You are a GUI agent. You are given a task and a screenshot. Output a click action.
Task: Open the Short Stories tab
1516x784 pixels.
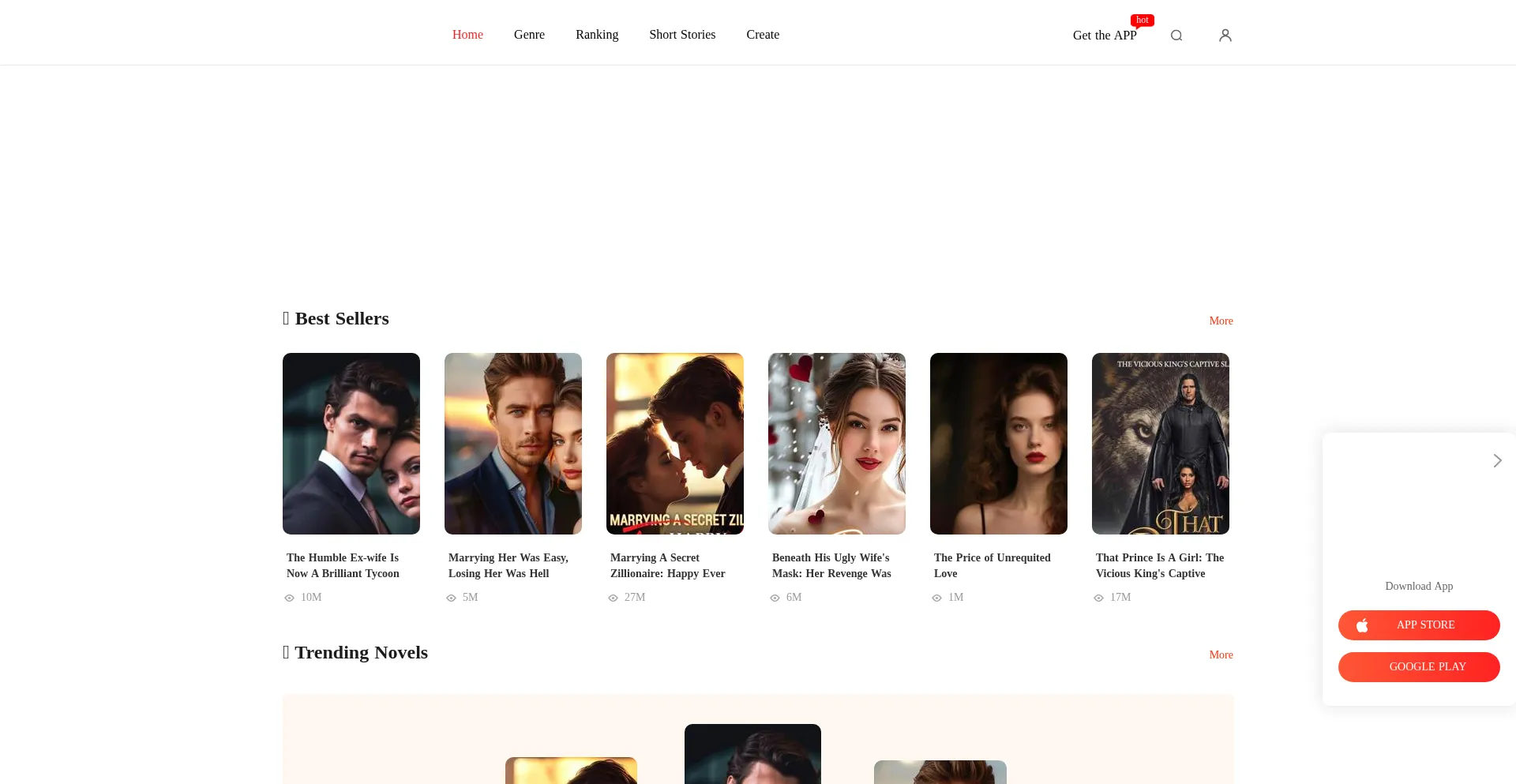tap(682, 35)
